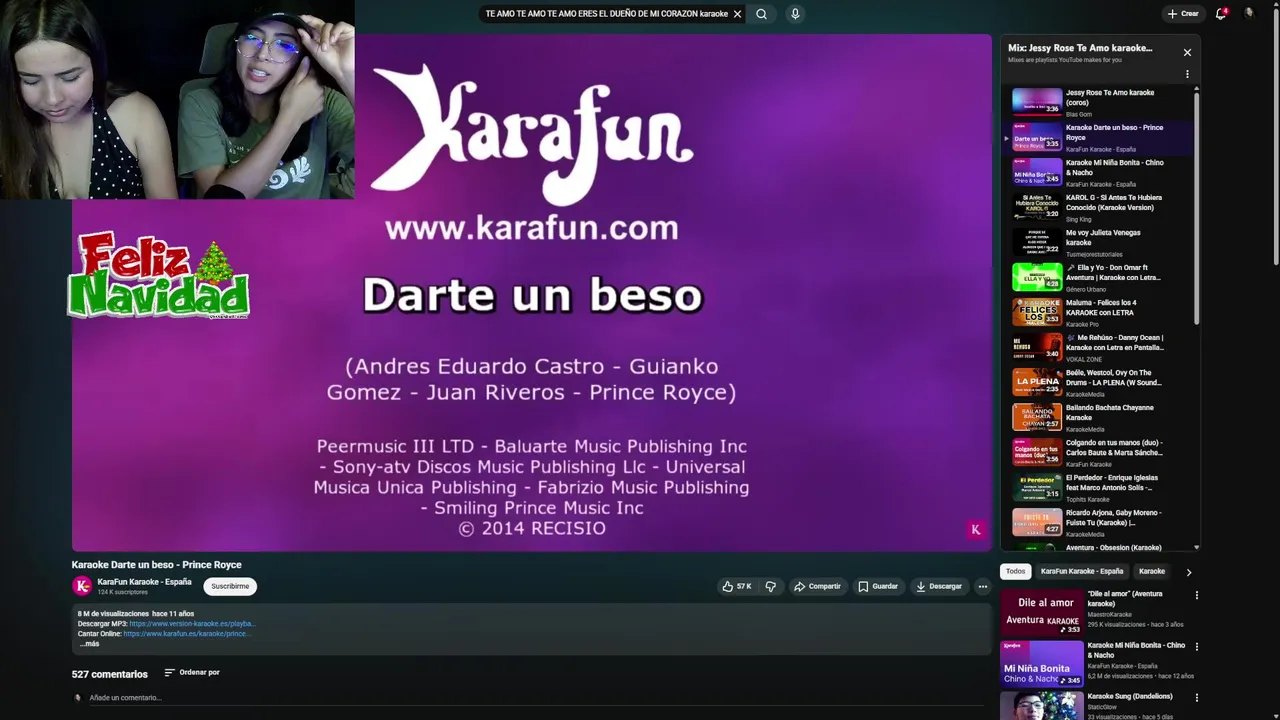1280x720 pixels.
Task: Click the 527 comentarios heading
Action: [110, 674]
